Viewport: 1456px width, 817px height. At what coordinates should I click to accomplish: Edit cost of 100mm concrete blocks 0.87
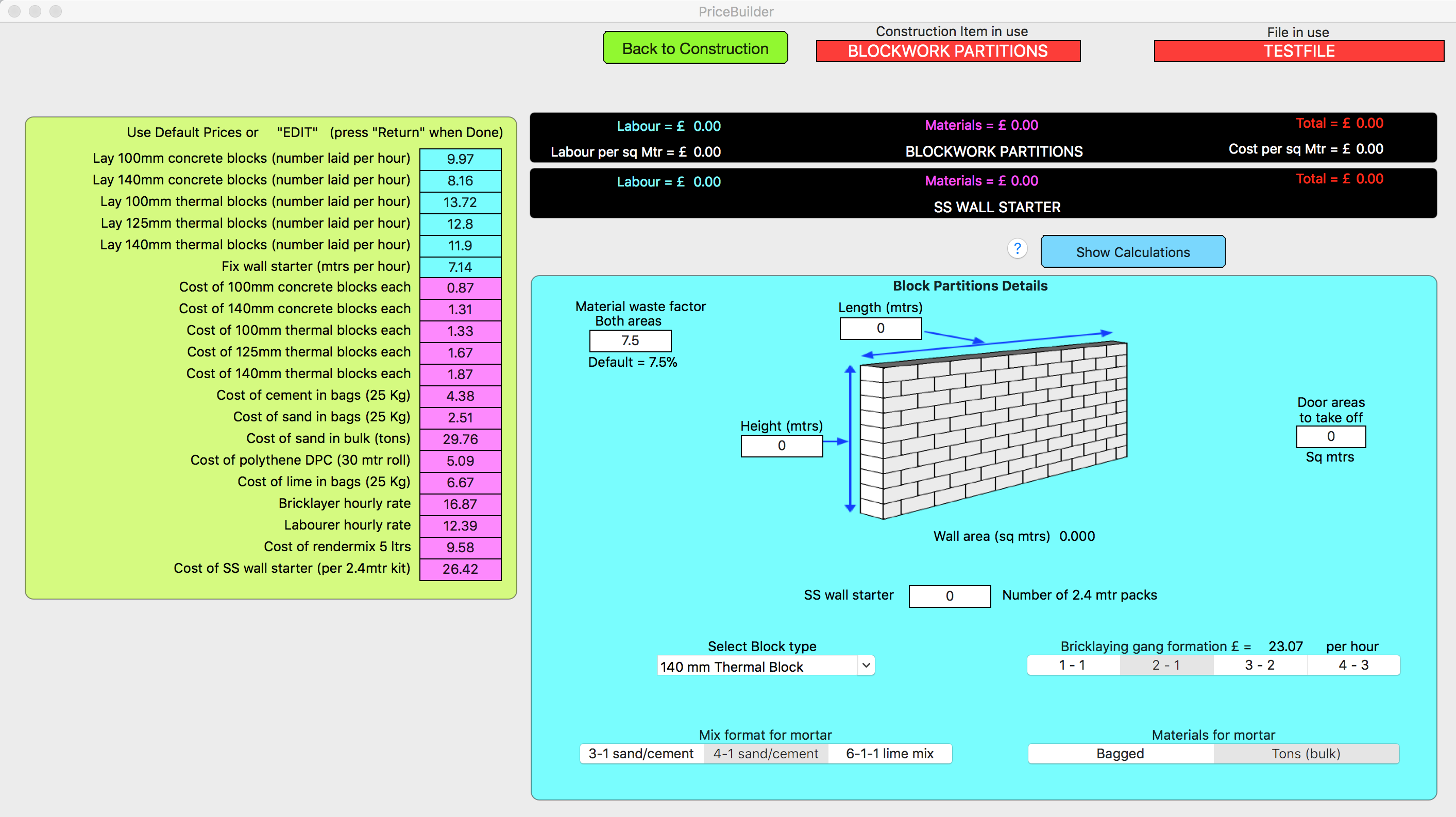(460, 288)
